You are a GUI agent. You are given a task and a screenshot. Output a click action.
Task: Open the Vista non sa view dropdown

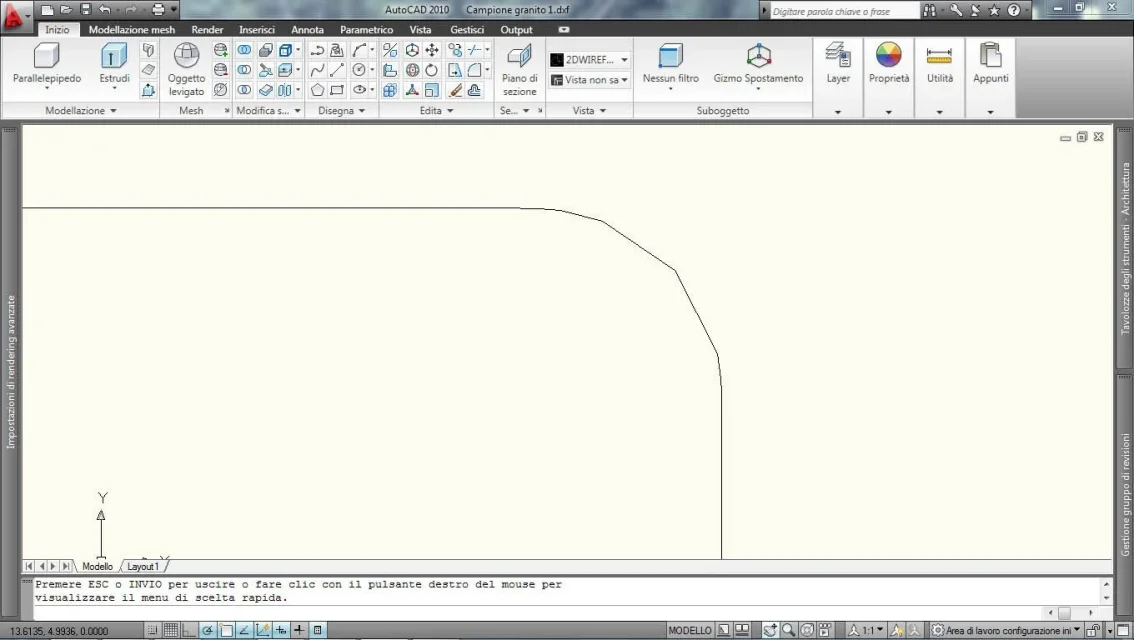[x=589, y=80]
